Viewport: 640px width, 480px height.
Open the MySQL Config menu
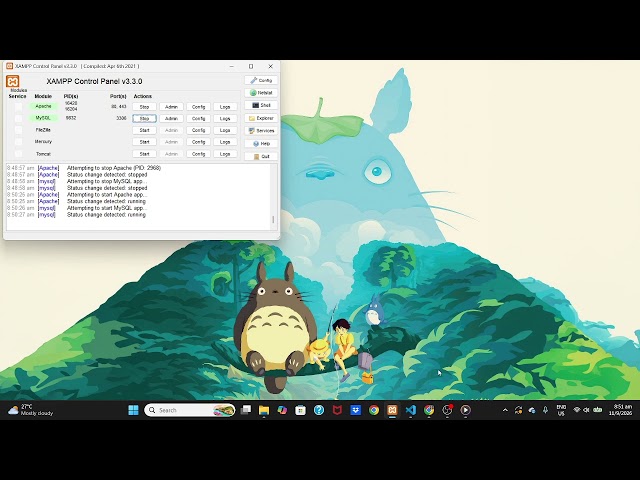tap(198, 118)
